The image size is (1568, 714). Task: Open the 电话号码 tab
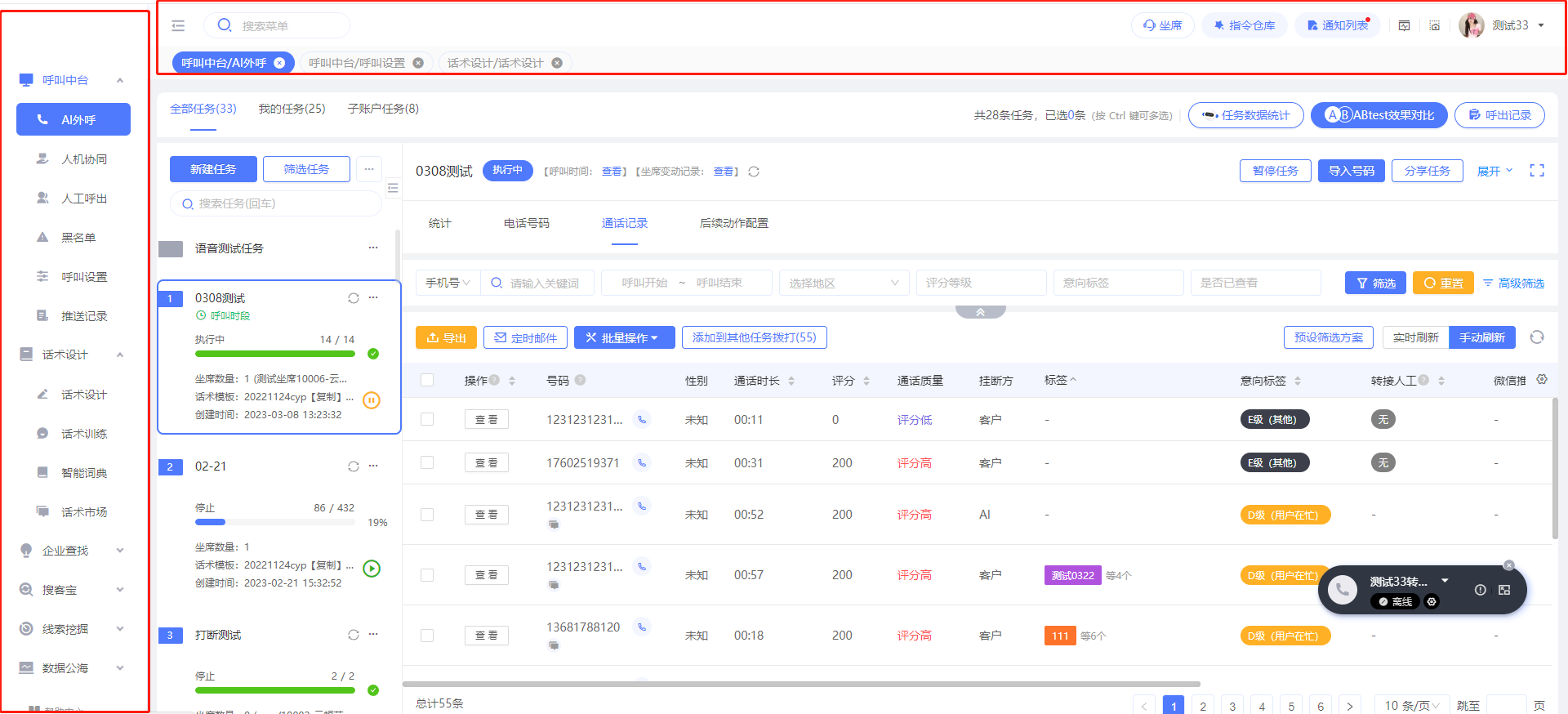pos(527,223)
